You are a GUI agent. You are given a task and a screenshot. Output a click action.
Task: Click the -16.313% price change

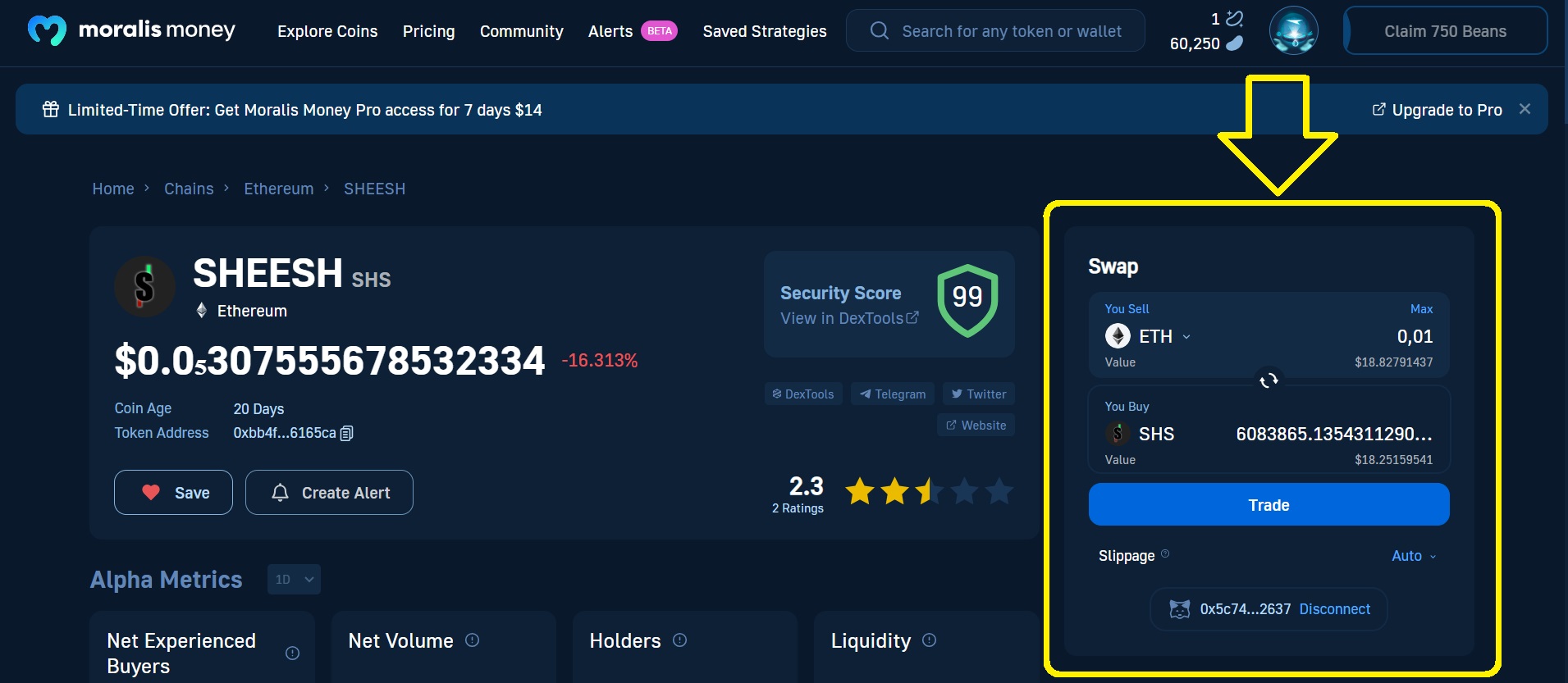pos(600,361)
